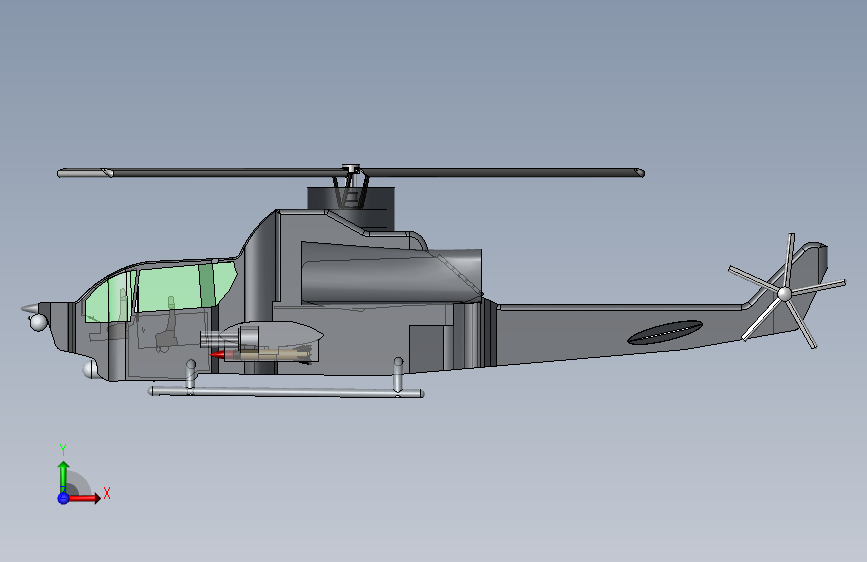Select the engine exhaust housing

coord(391,274)
